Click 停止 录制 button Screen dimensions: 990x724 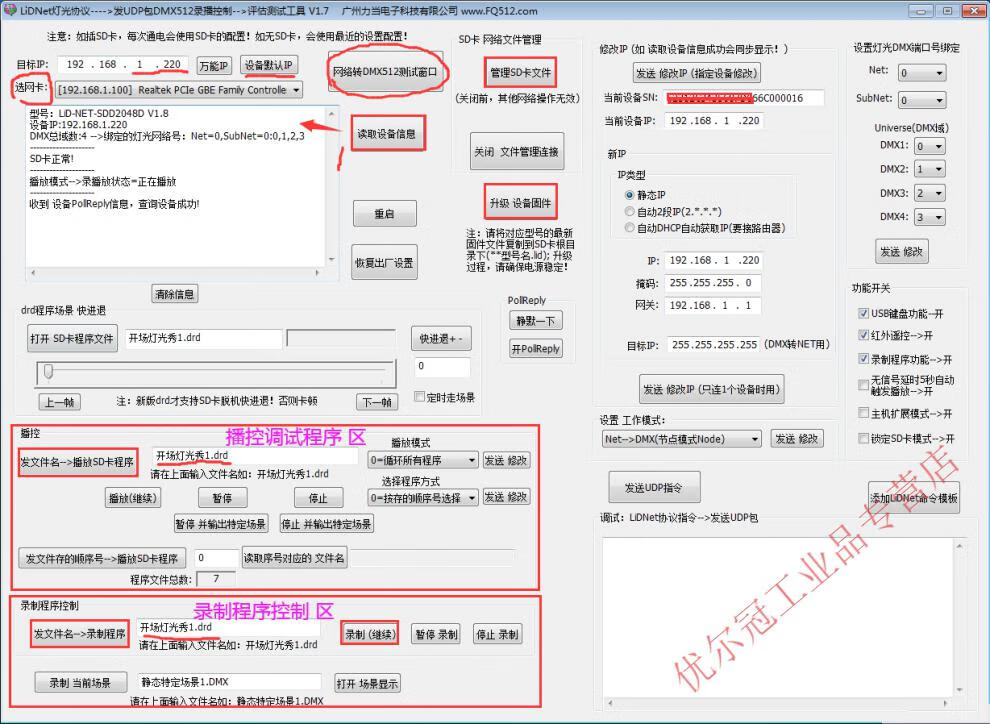(x=498, y=634)
